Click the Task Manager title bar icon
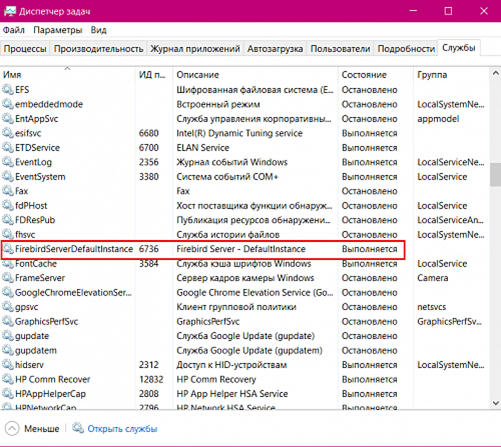Screen dimensions: 501x447 tap(10, 11)
